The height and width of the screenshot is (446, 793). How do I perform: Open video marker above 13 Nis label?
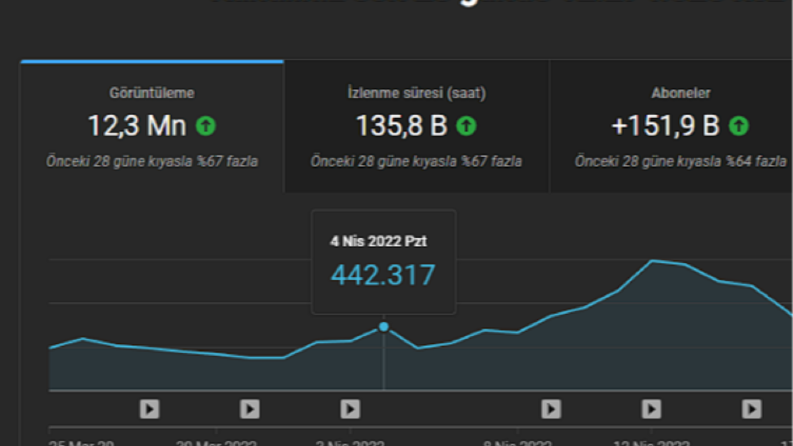click(651, 409)
